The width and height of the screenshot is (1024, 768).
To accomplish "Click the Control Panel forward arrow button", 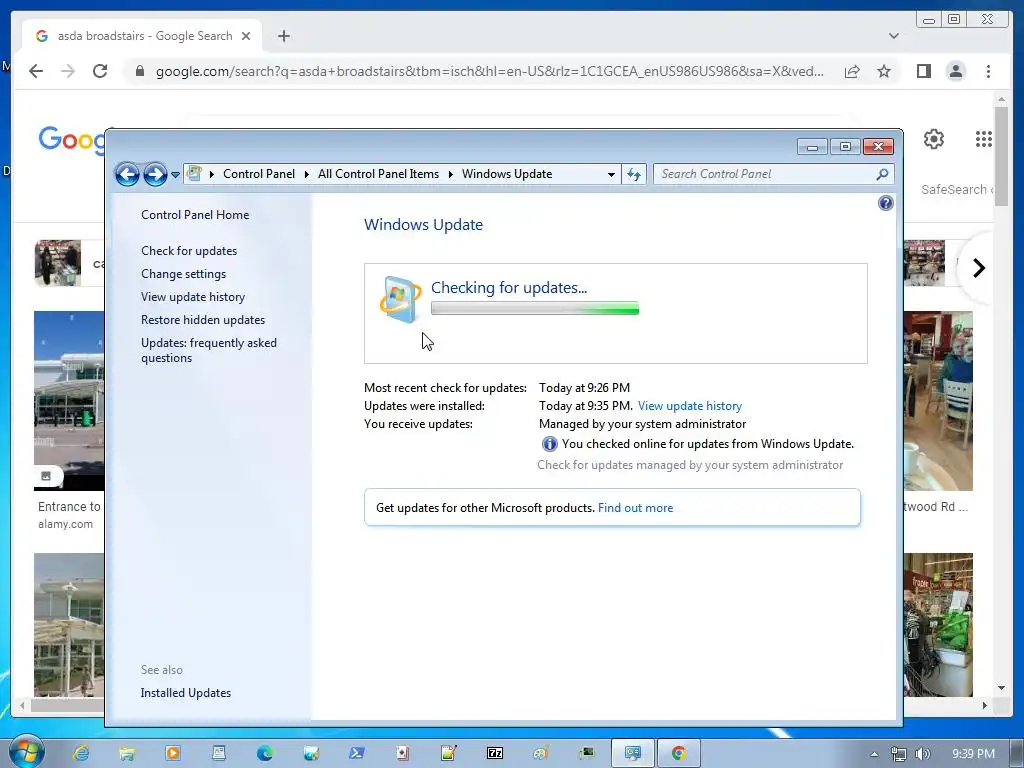I will tap(155, 174).
